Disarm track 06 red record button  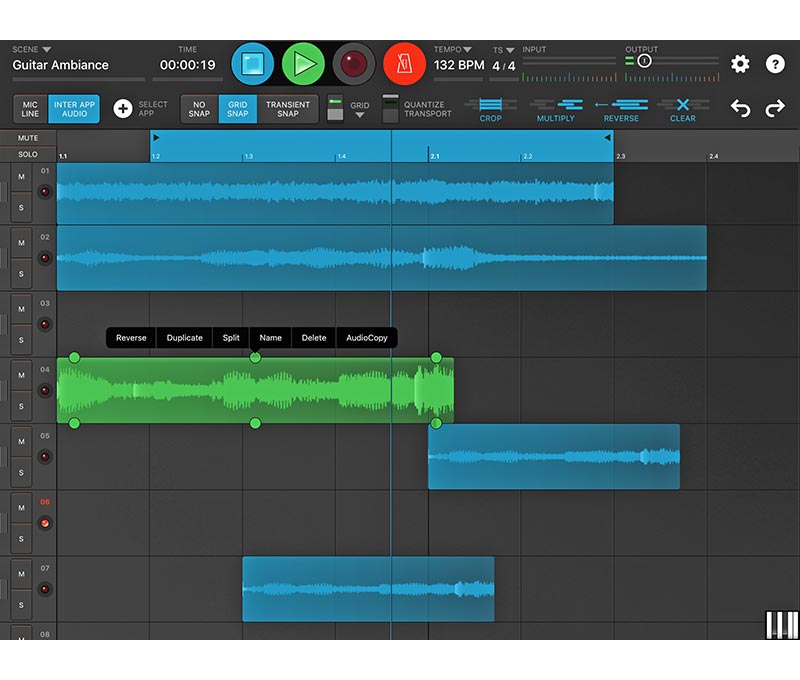click(45, 523)
